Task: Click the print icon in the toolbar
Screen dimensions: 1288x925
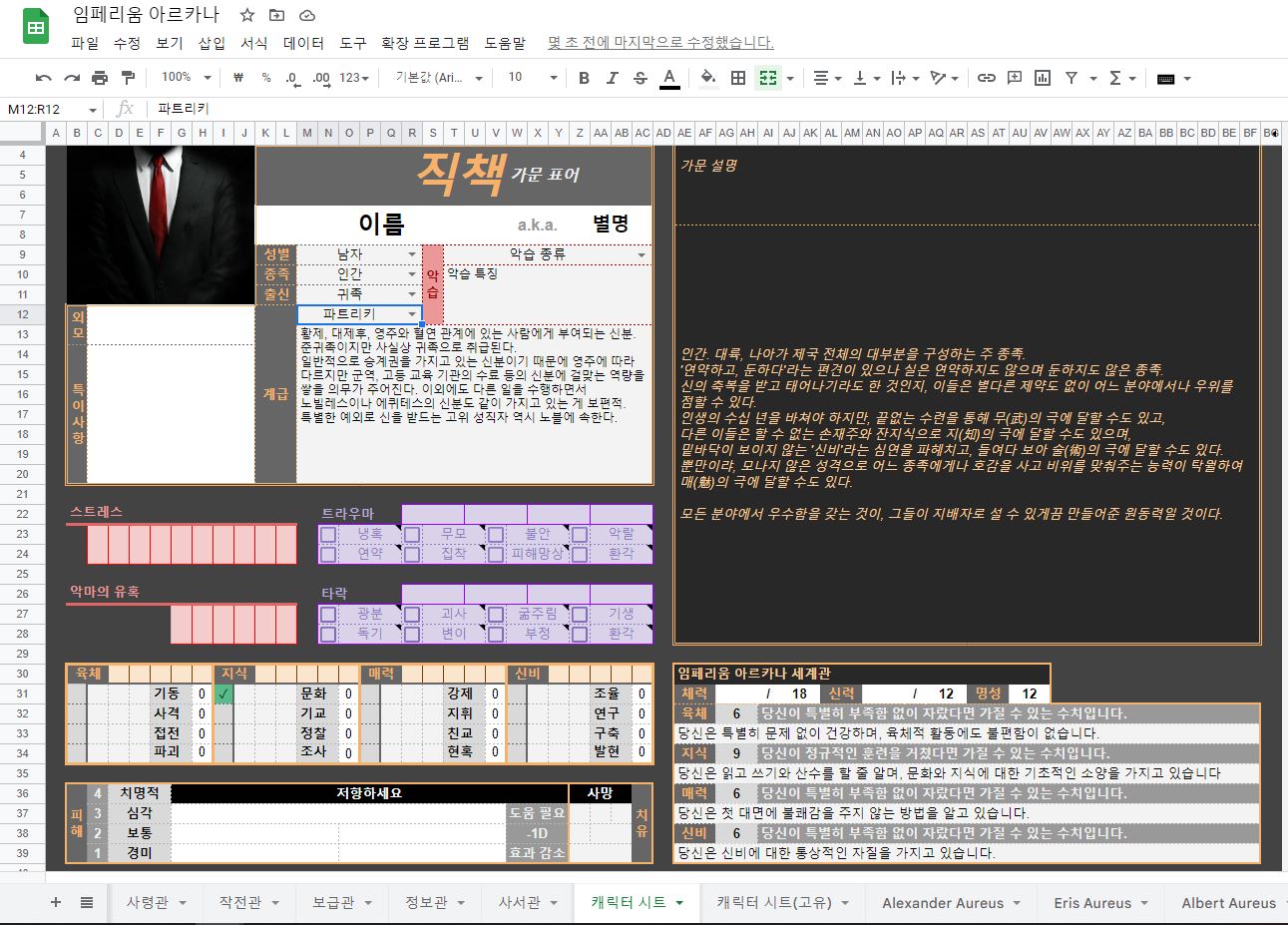Action: (99, 78)
